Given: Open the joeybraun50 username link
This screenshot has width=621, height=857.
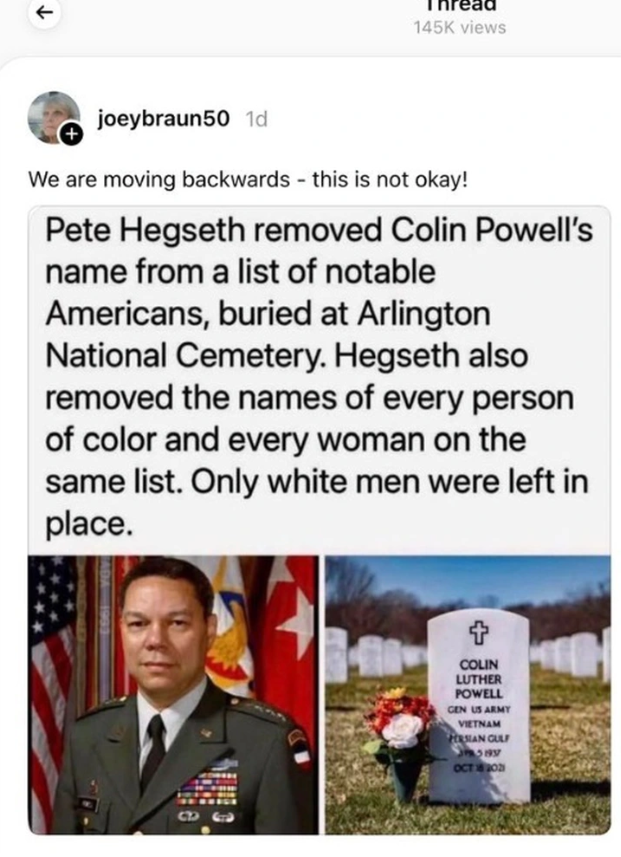Looking at the screenshot, I should (x=163, y=118).
